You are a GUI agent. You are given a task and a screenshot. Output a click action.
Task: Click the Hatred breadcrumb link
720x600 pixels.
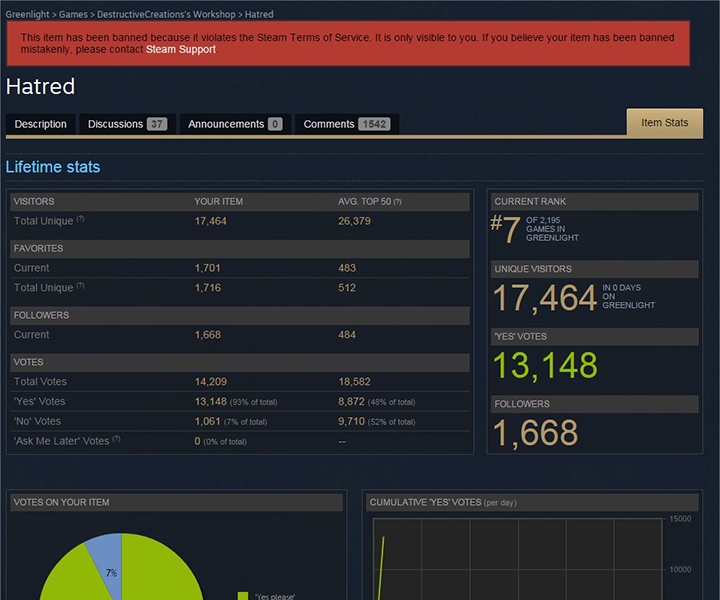coord(259,15)
